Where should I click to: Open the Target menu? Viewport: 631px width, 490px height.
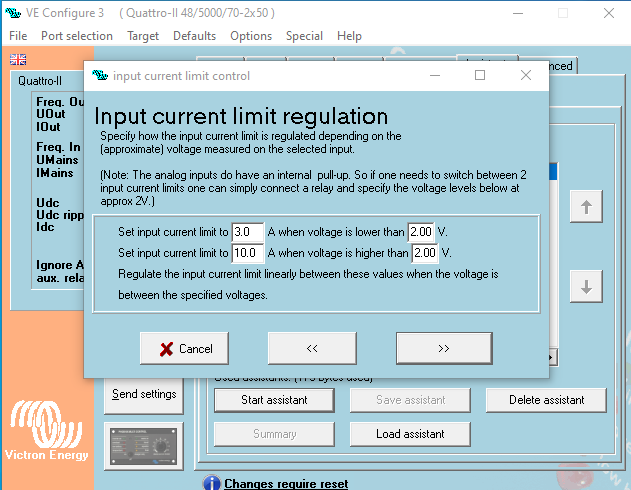point(143,36)
